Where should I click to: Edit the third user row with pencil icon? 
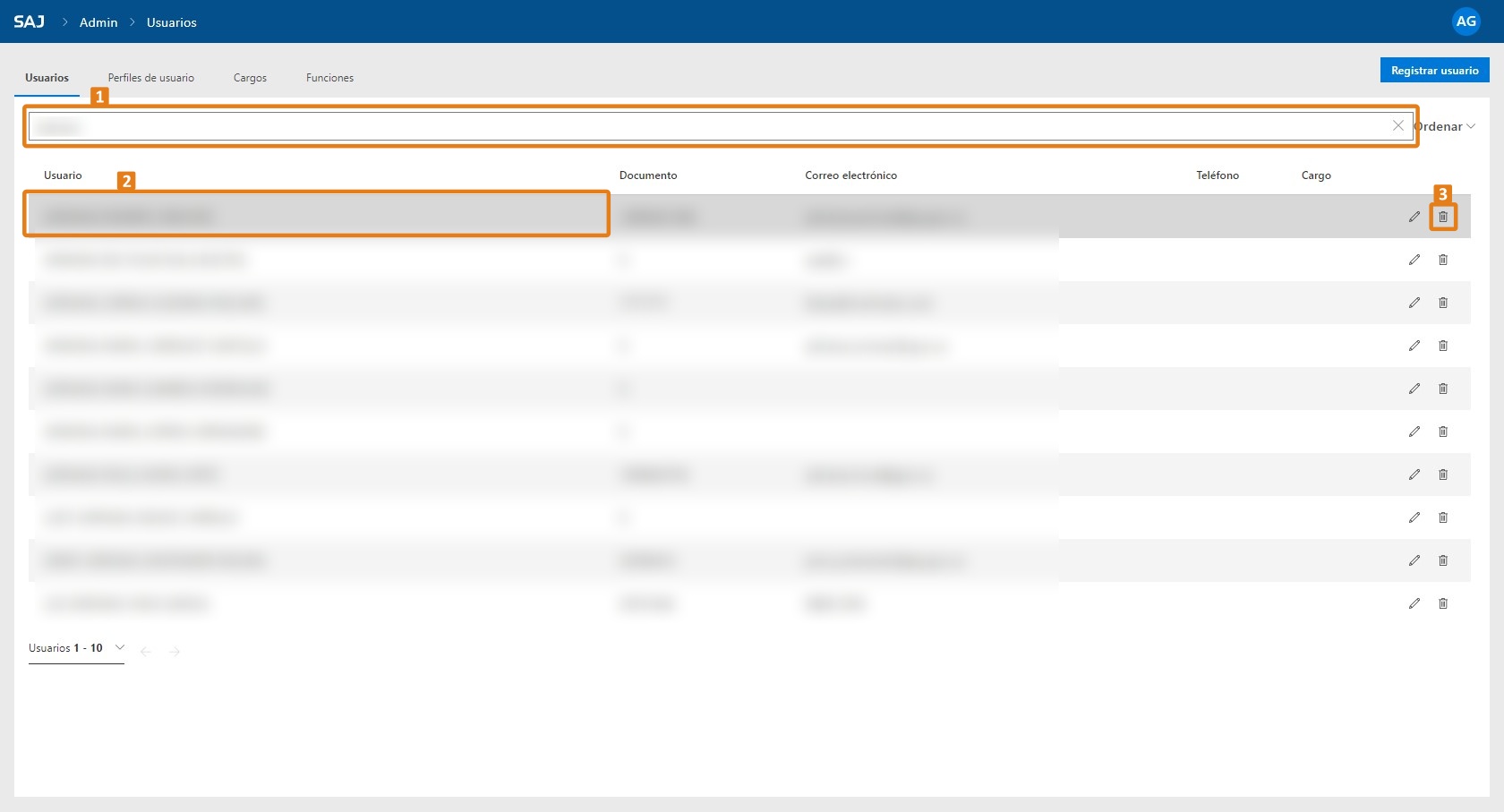click(x=1414, y=303)
